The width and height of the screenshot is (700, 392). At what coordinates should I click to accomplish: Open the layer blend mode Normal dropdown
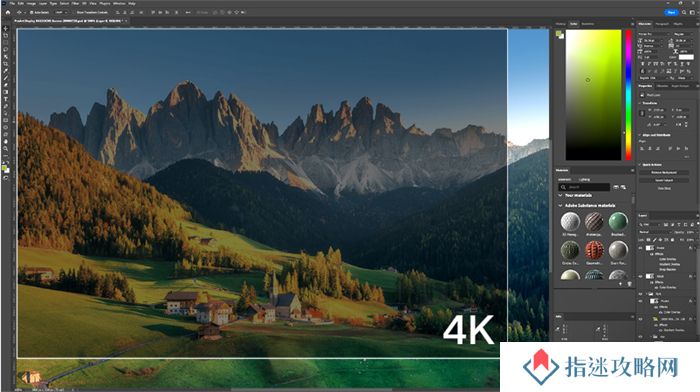click(x=655, y=232)
